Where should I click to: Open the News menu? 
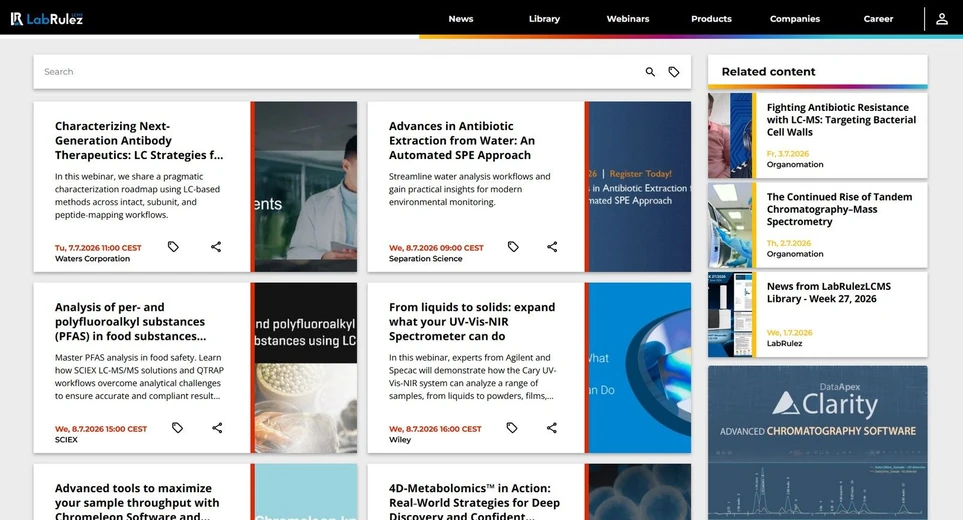tap(461, 19)
